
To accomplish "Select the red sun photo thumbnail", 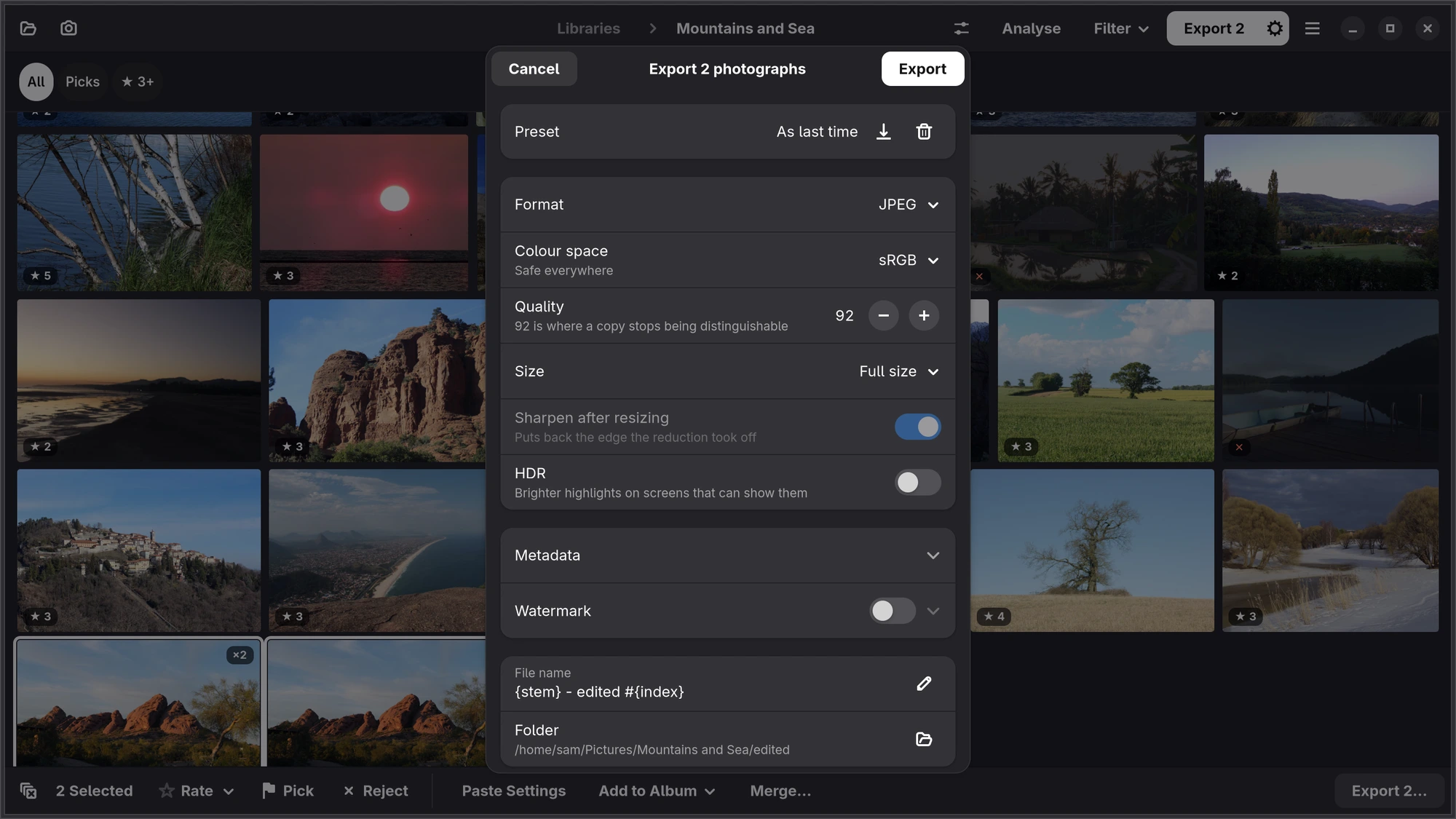I will point(364,213).
